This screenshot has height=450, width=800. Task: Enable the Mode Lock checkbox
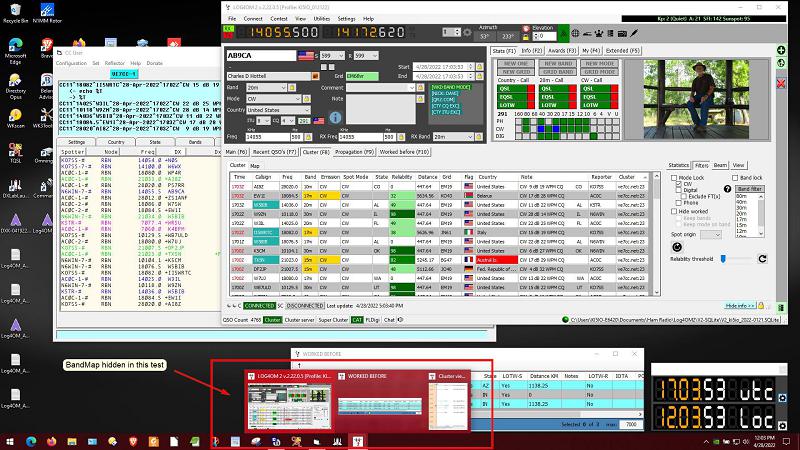tap(674, 178)
